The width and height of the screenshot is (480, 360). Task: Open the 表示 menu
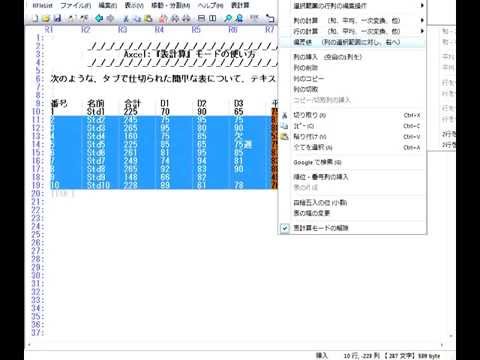tap(134, 5)
